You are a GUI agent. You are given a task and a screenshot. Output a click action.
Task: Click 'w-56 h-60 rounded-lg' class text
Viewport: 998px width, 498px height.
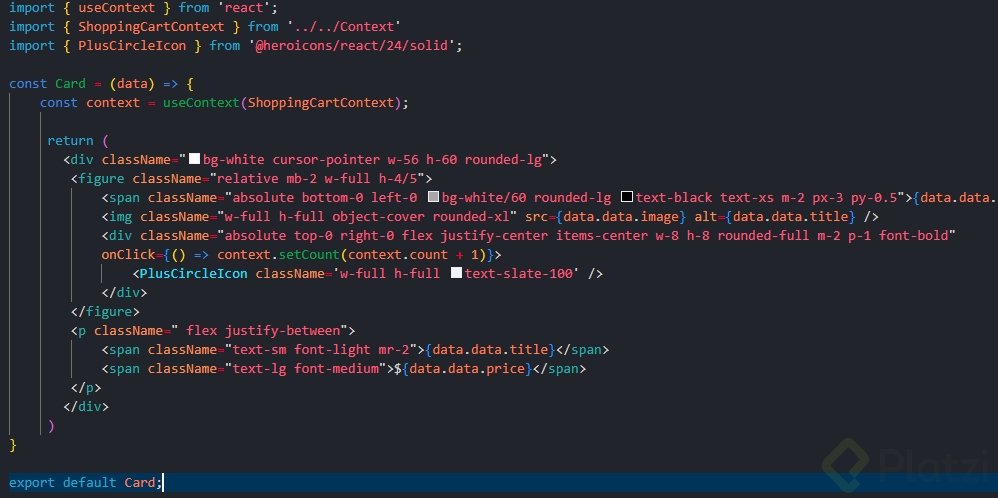pos(463,160)
